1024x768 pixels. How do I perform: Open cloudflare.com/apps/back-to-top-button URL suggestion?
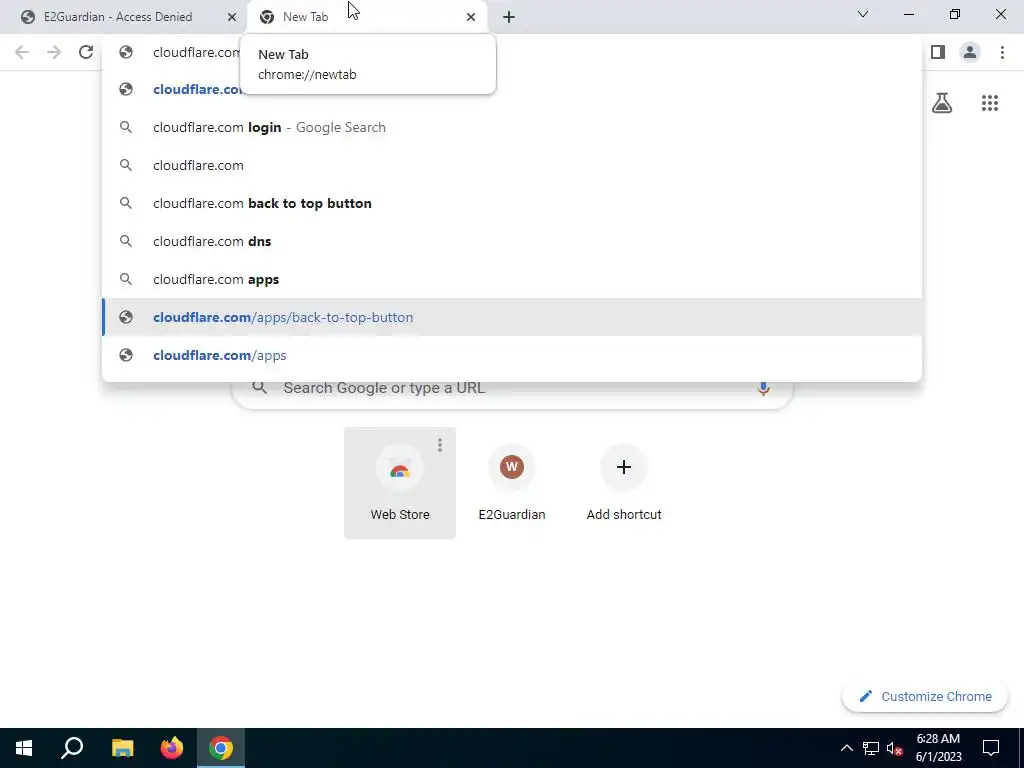click(x=512, y=317)
